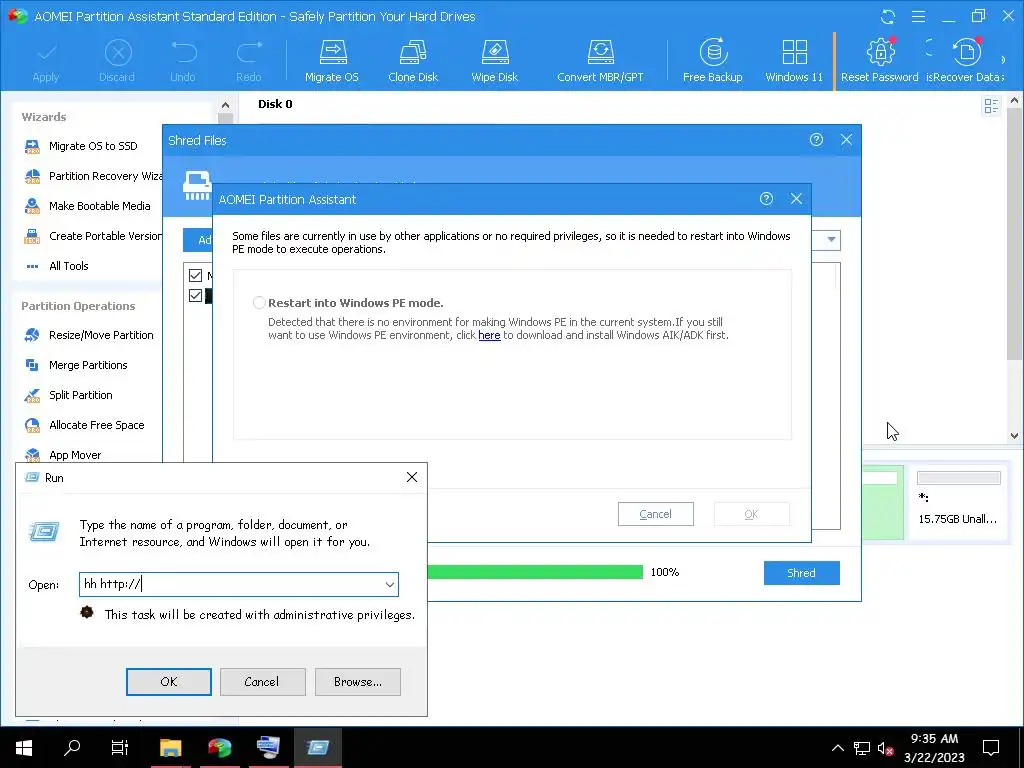This screenshot has width=1024, height=768.
Task: Collapse the Wizards sidebar scroll-up arrow
Action: pos(225,104)
